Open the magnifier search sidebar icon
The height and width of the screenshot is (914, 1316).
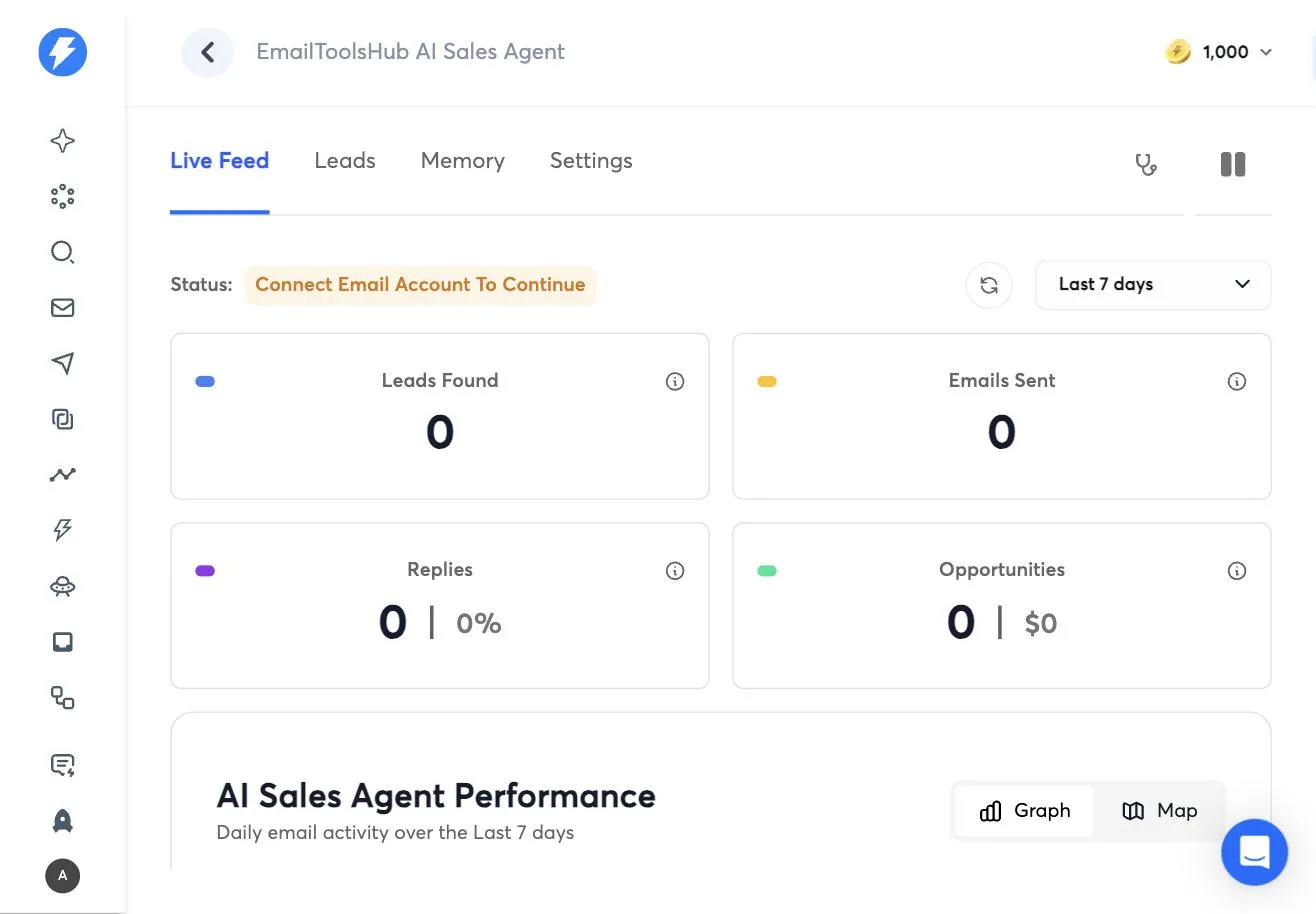(63, 252)
